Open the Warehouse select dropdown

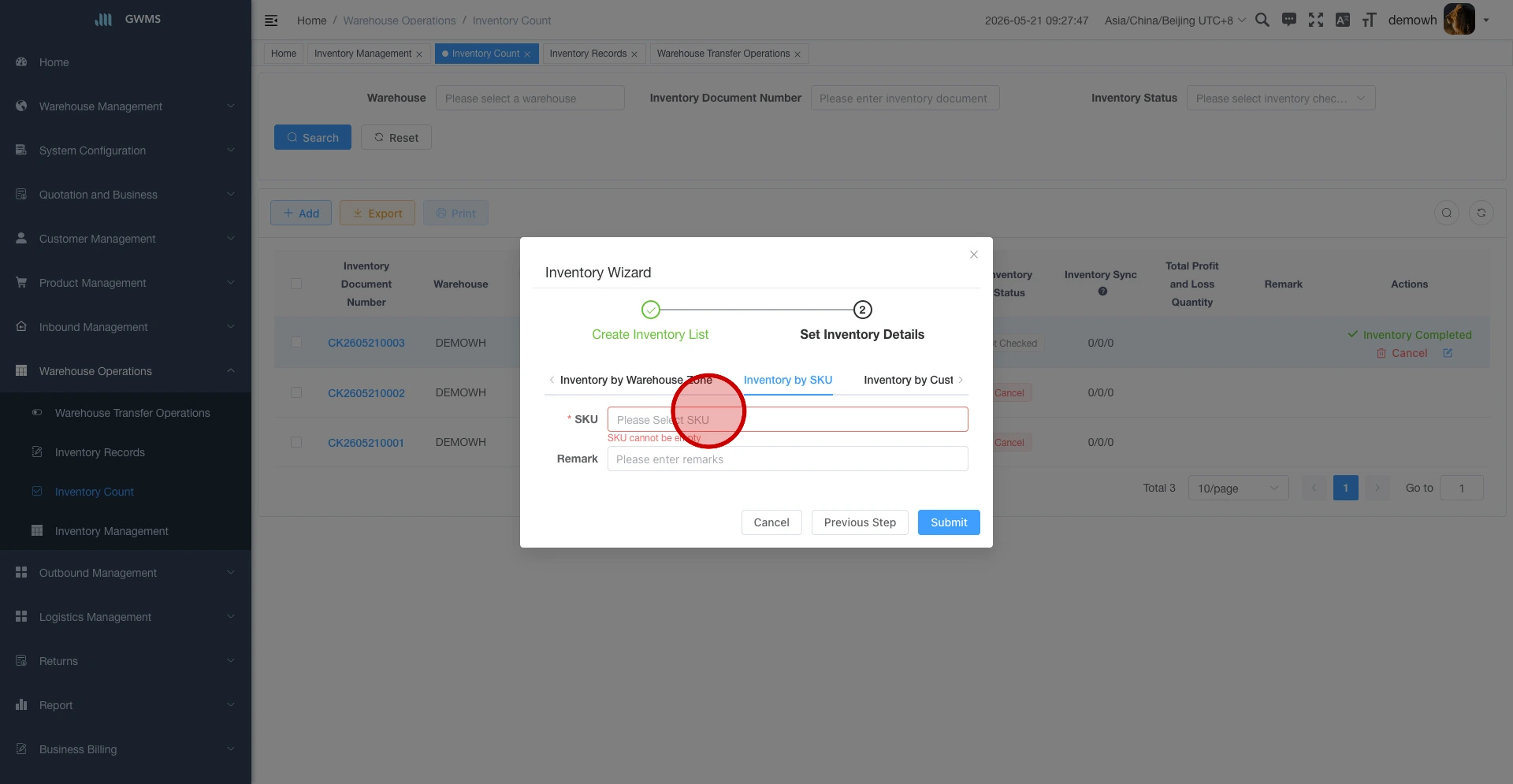[x=530, y=98]
